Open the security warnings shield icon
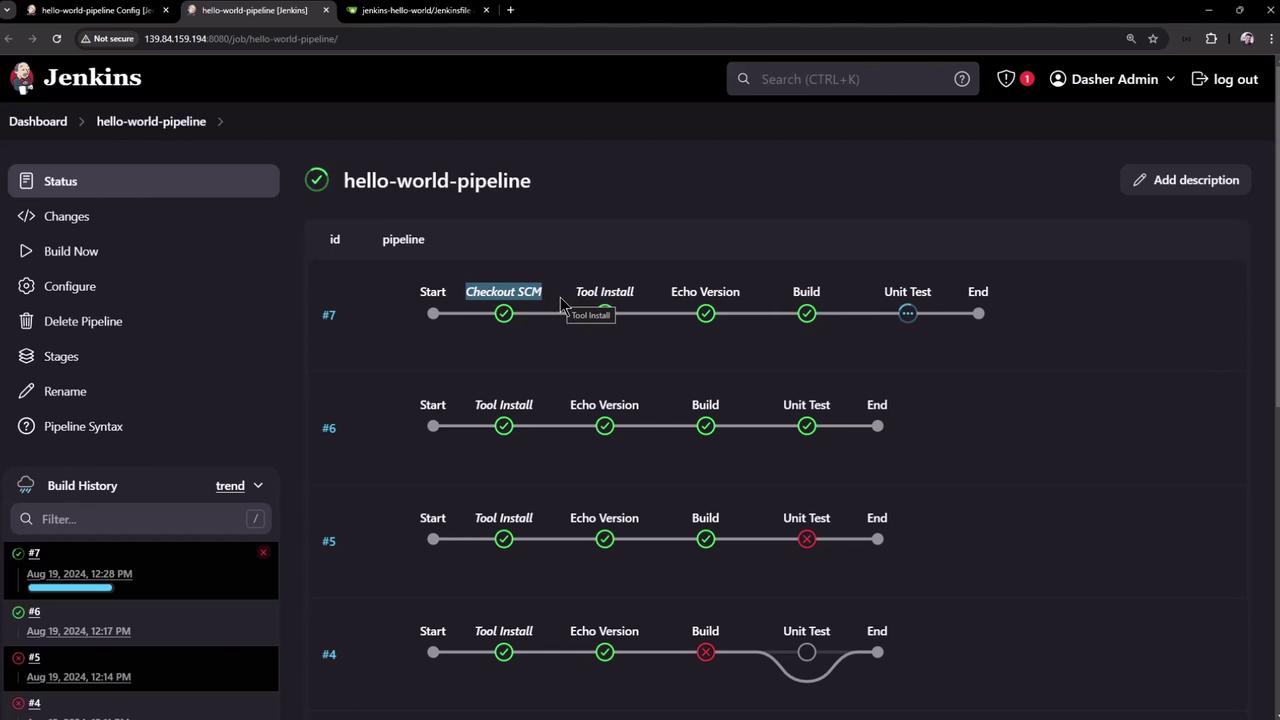The height and width of the screenshot is (720, 1280). pos(1006,79)
